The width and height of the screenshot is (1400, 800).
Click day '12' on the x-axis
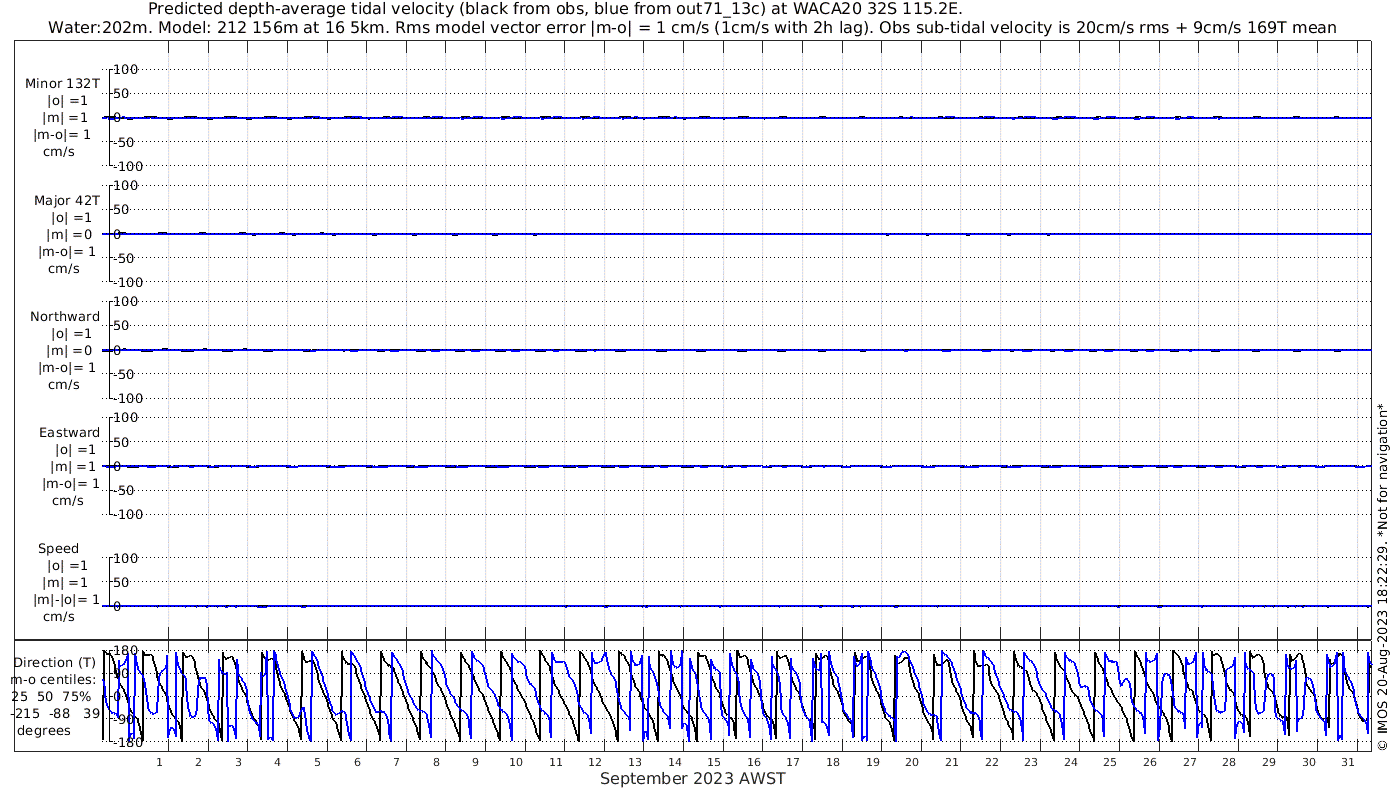(x=595, y=762)
